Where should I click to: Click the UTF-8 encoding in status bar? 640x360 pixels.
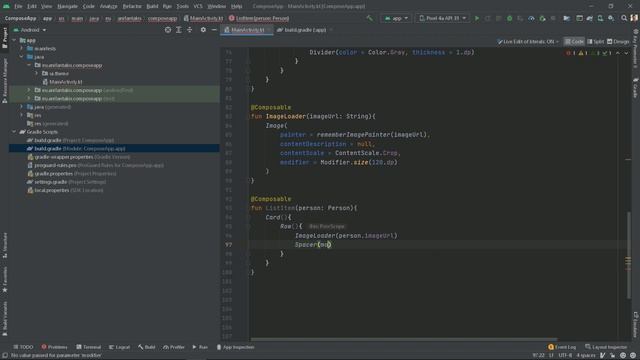pyautogui.click(x=565, y=356)
